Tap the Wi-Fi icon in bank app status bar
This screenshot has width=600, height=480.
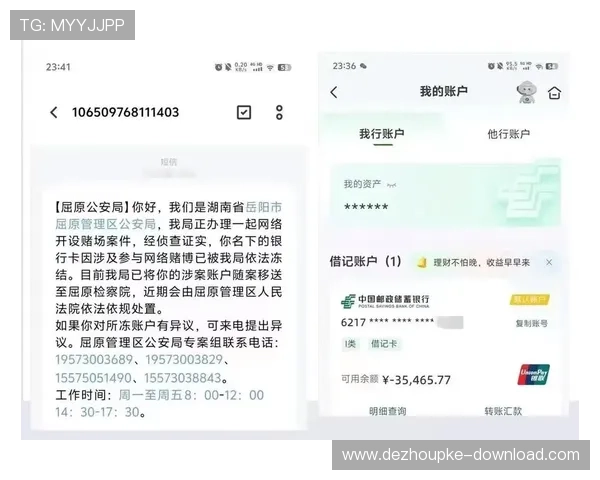540,66
